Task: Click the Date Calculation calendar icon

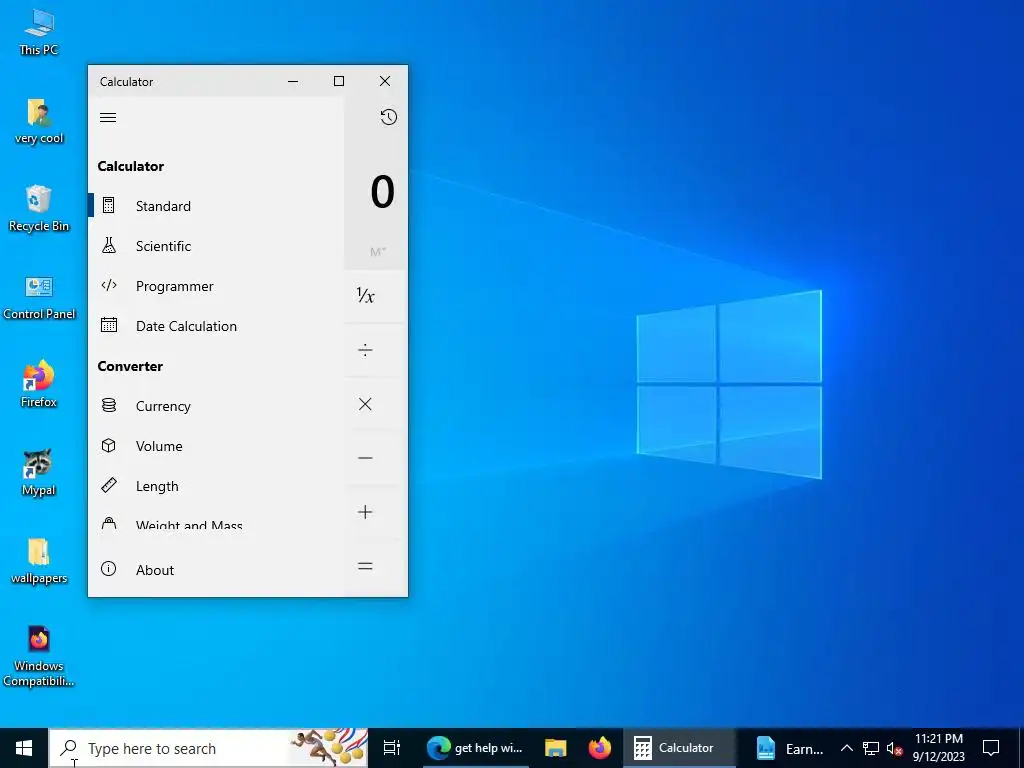Action: (x=109, y=325)
